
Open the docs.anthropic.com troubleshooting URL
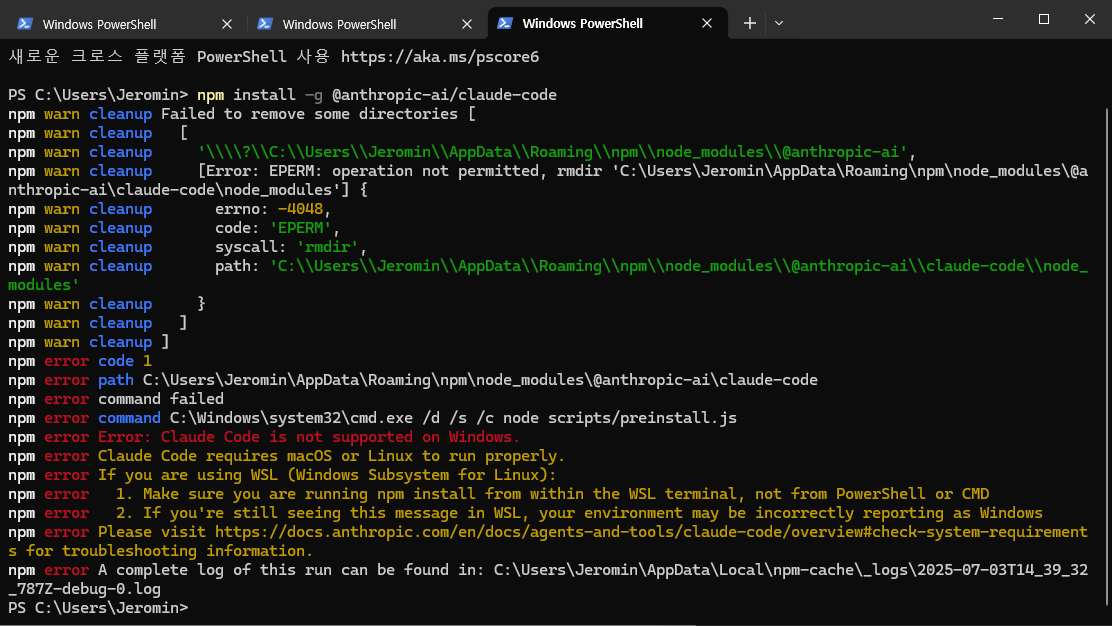[x=651, y=532]
